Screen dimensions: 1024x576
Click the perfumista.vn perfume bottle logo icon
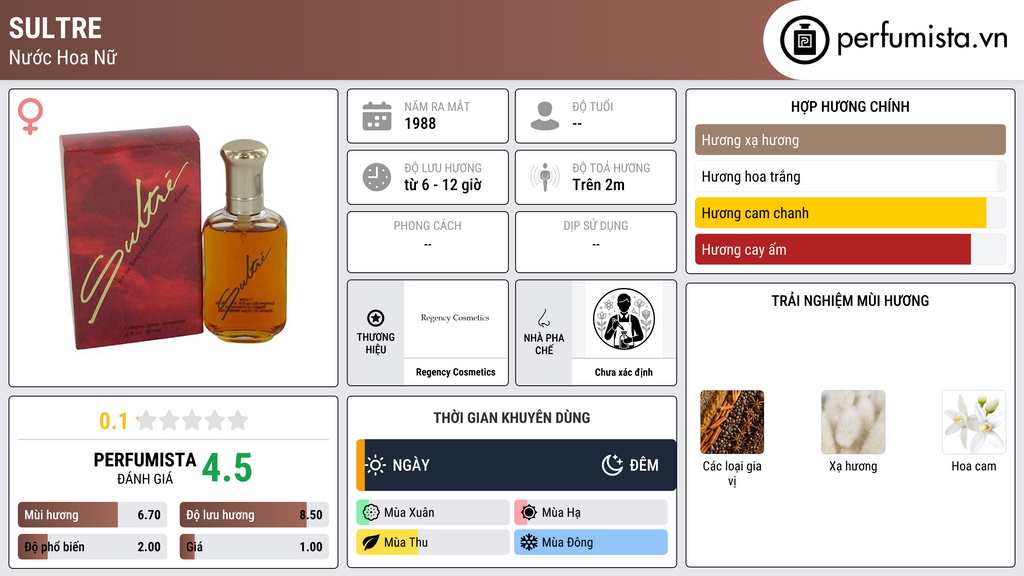(805, 40)
